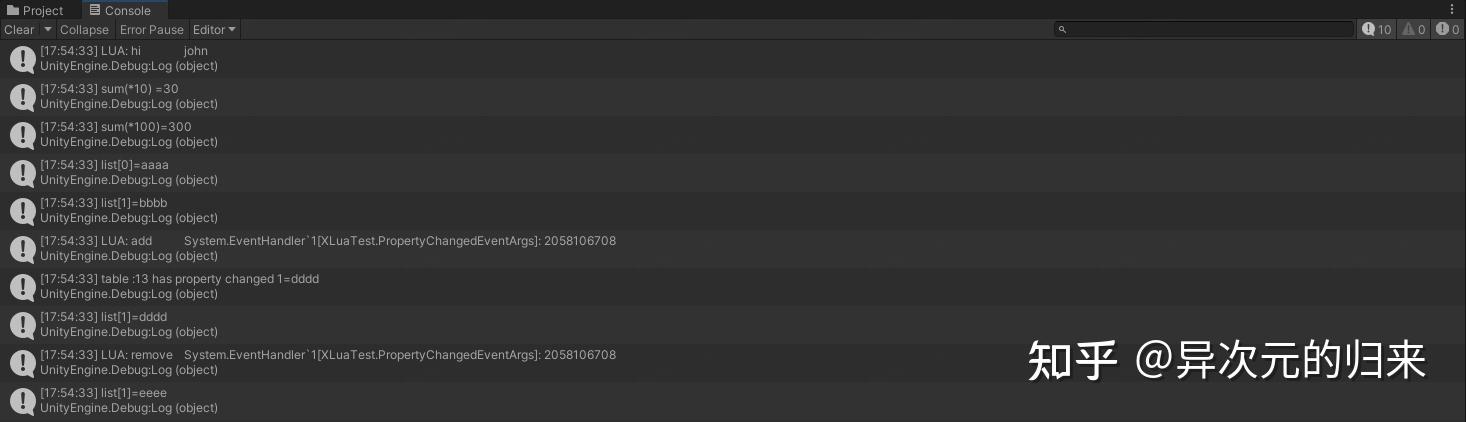Image resolution: width=1466 pixels, height=422 pixels.
Task: Click the info icon beside 'LUA: remove' entry
Action: point(22,363)
